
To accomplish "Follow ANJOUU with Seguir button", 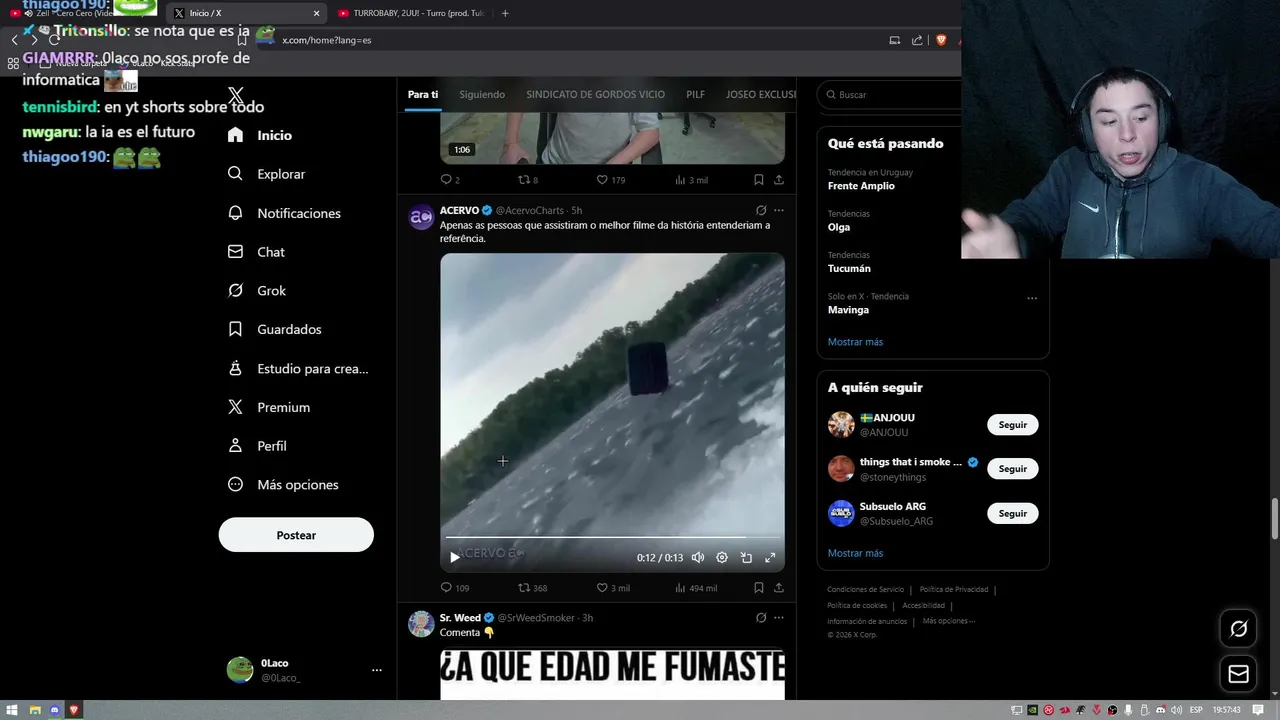I will click(x=1012, y=425).
